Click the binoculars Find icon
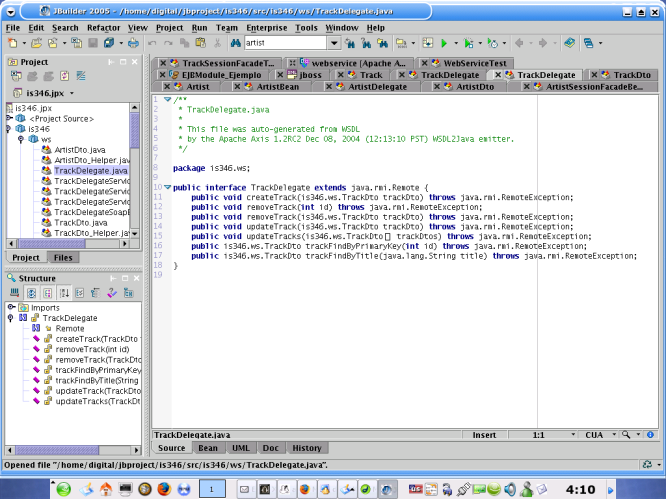 pos(235,43)
